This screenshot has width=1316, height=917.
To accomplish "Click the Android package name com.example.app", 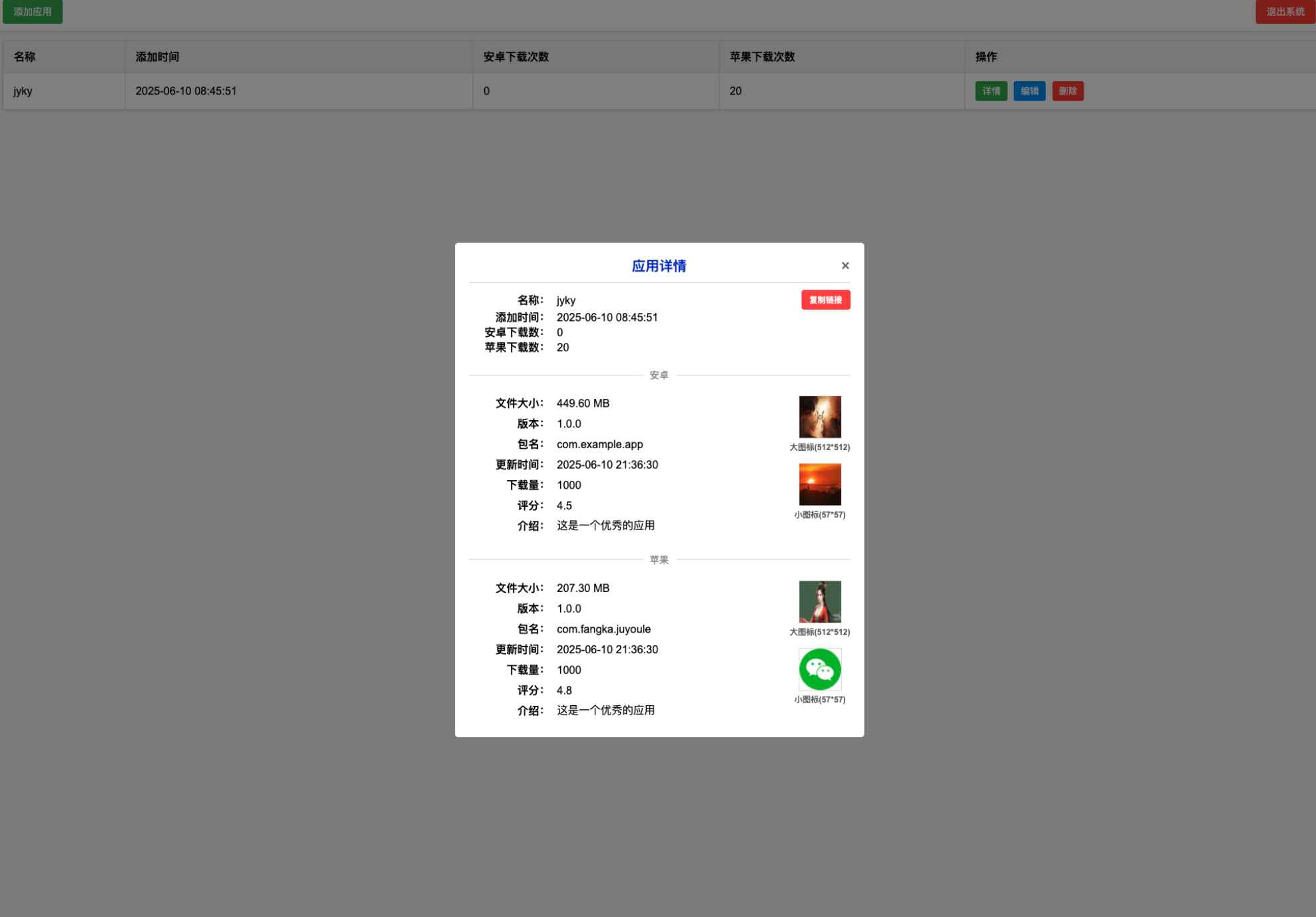I will click(599, 444).
